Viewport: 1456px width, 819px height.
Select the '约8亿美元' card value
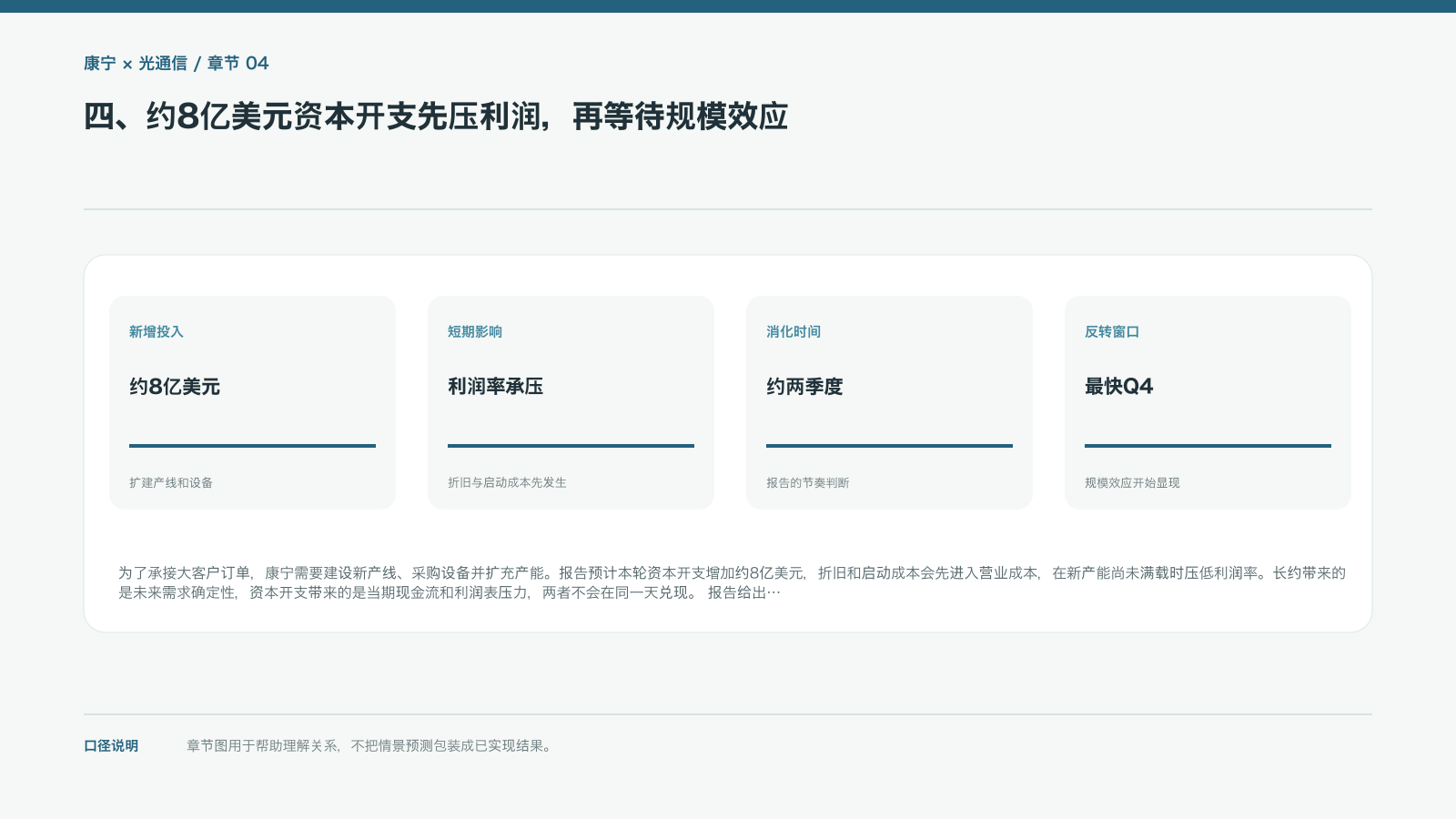tap(175, 387)
